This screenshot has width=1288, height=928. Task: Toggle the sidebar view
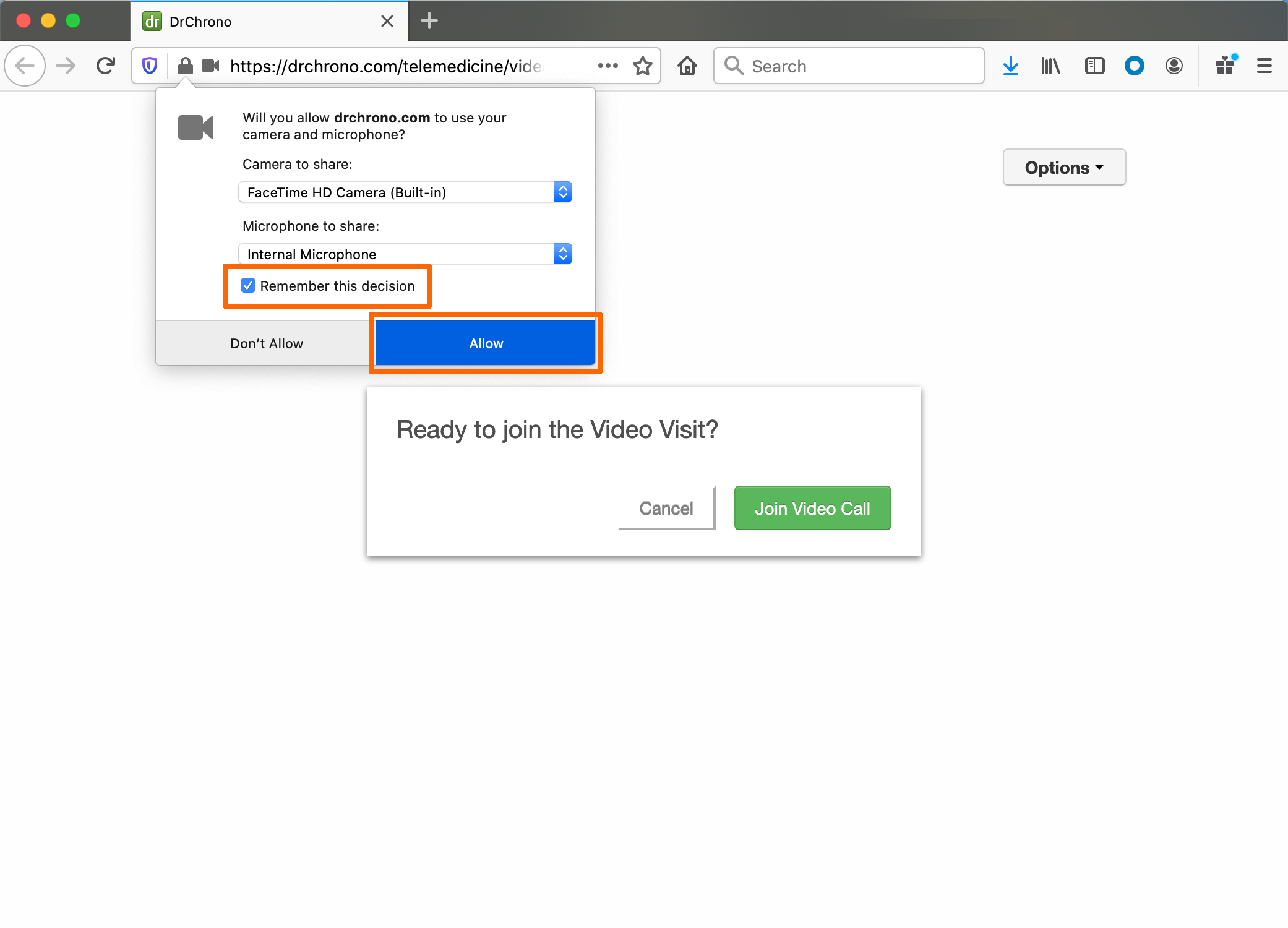(1094, 66)
